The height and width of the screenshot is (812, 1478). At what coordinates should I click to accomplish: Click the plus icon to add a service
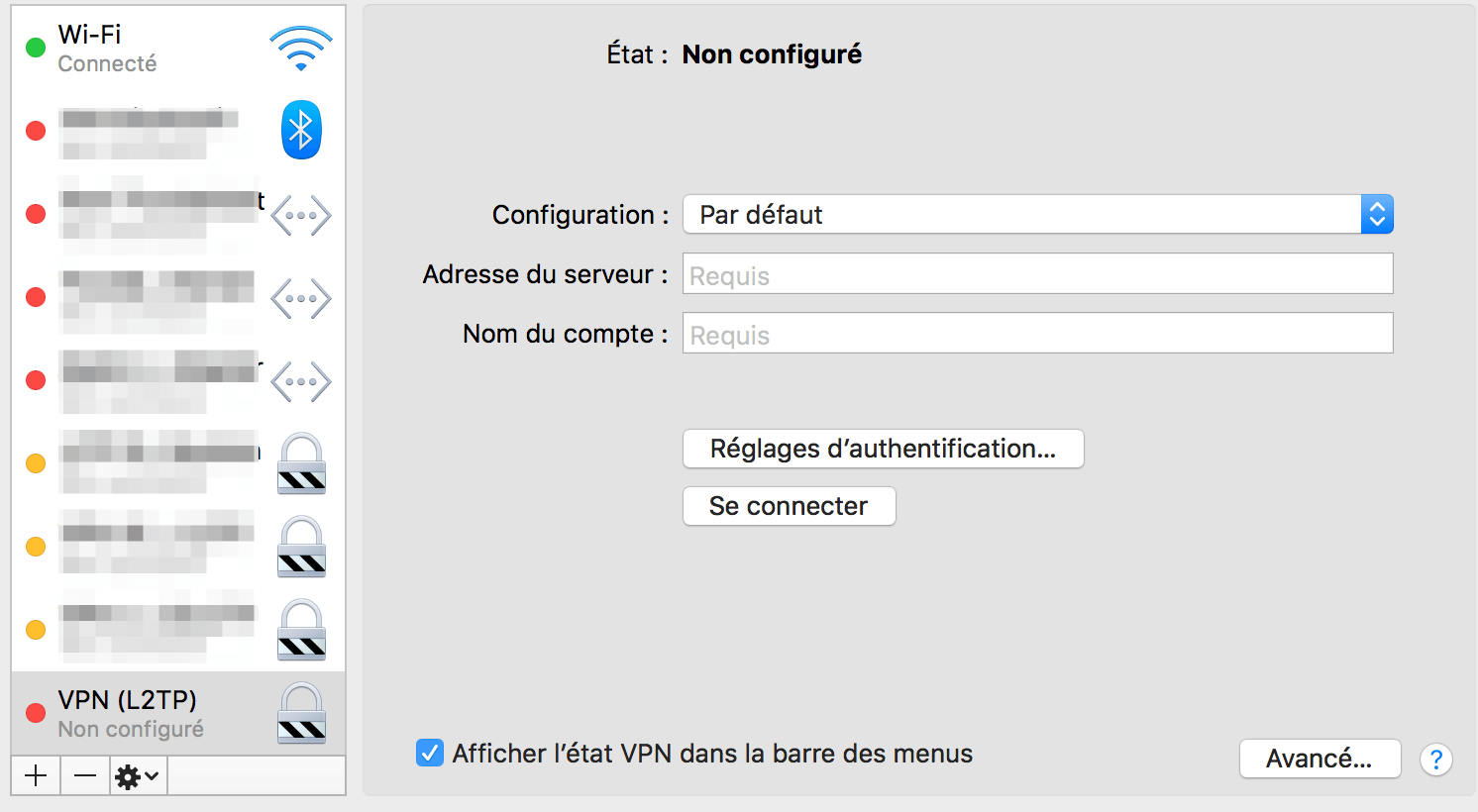coord(36,775)
